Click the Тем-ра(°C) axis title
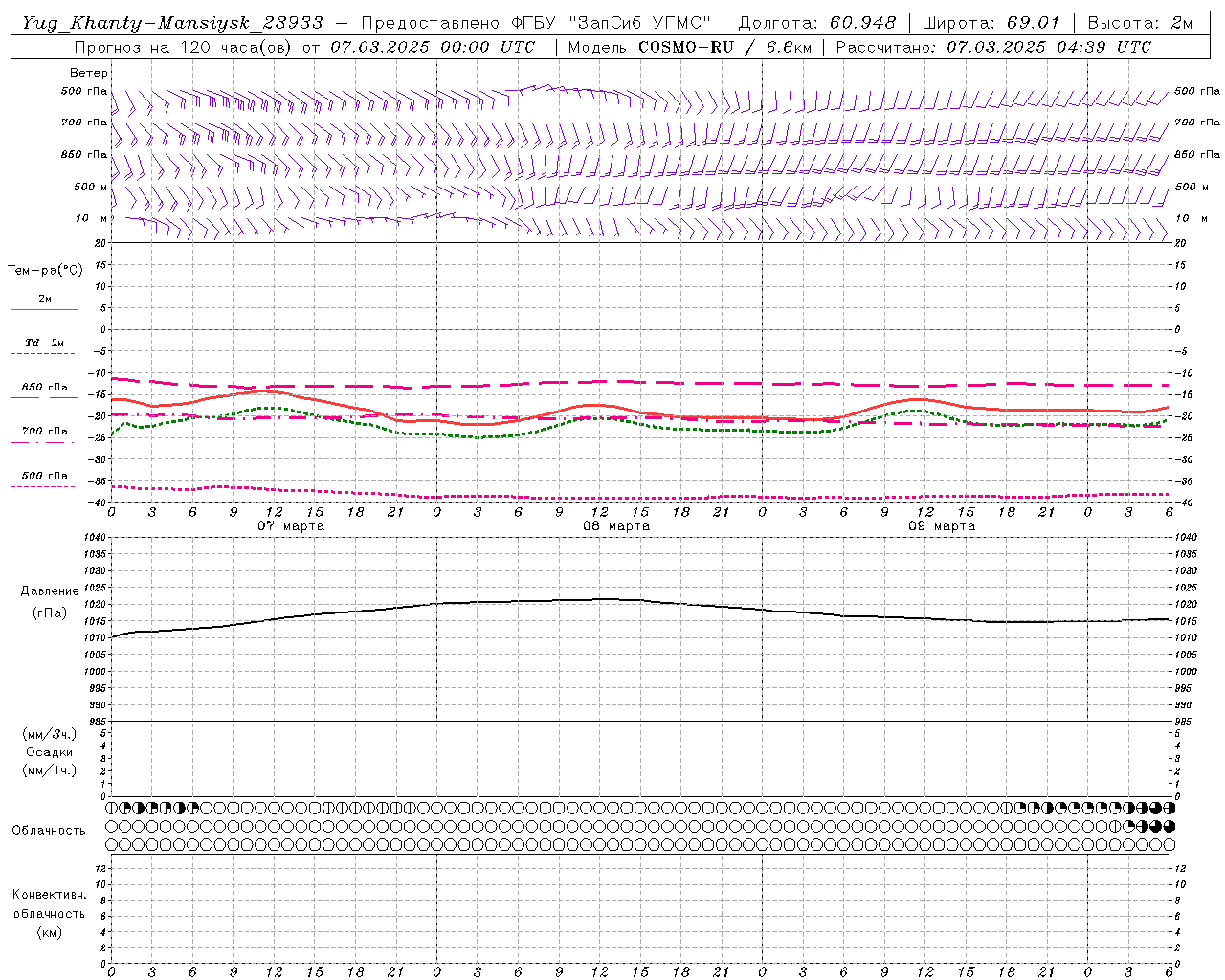The image size is (1225, 980). pyautogui.click(x=45, y=271)
